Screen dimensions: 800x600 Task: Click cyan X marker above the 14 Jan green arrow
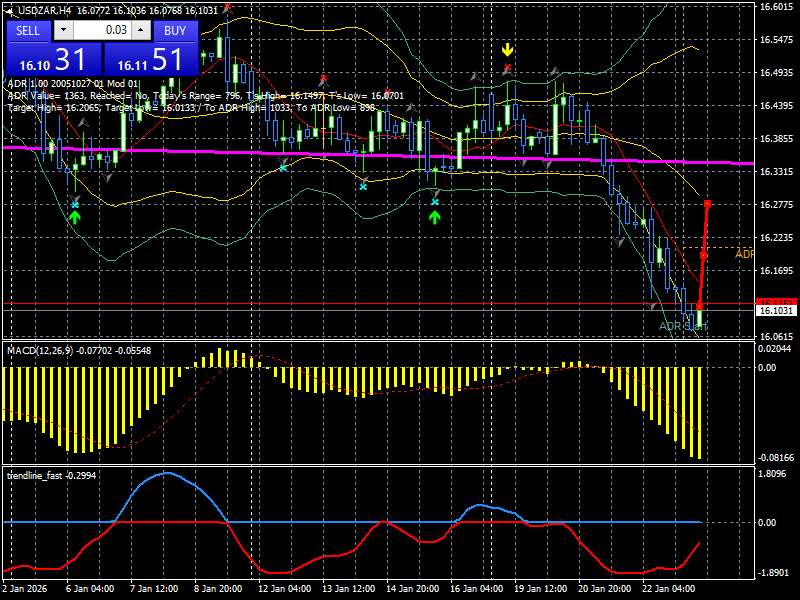click(x=435, y=202)
